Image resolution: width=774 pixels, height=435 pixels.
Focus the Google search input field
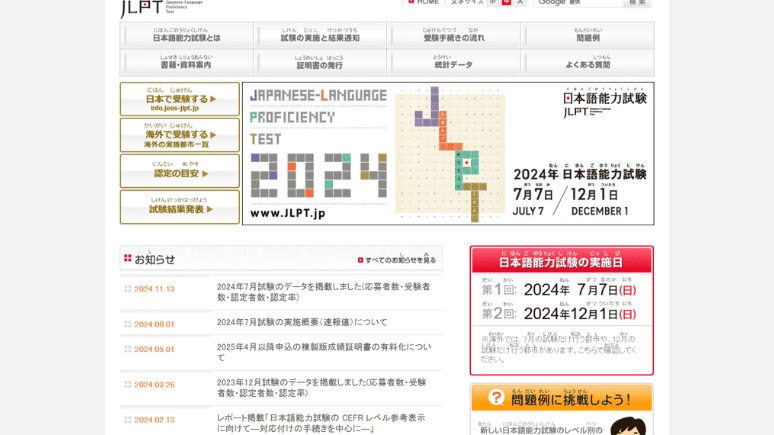tap(578, 3)
